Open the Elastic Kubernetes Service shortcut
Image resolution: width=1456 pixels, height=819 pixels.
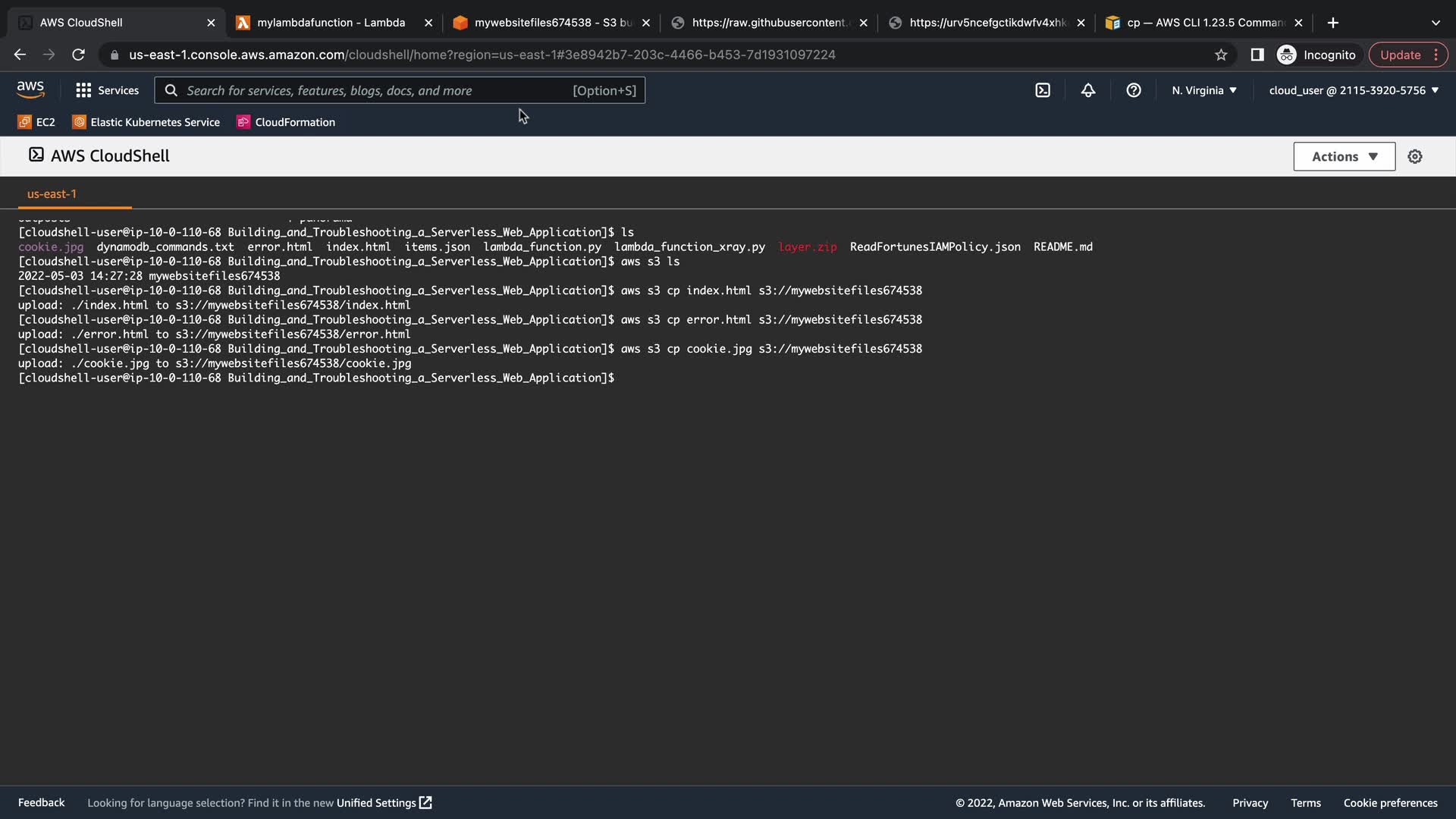click(x=146, y=122)
